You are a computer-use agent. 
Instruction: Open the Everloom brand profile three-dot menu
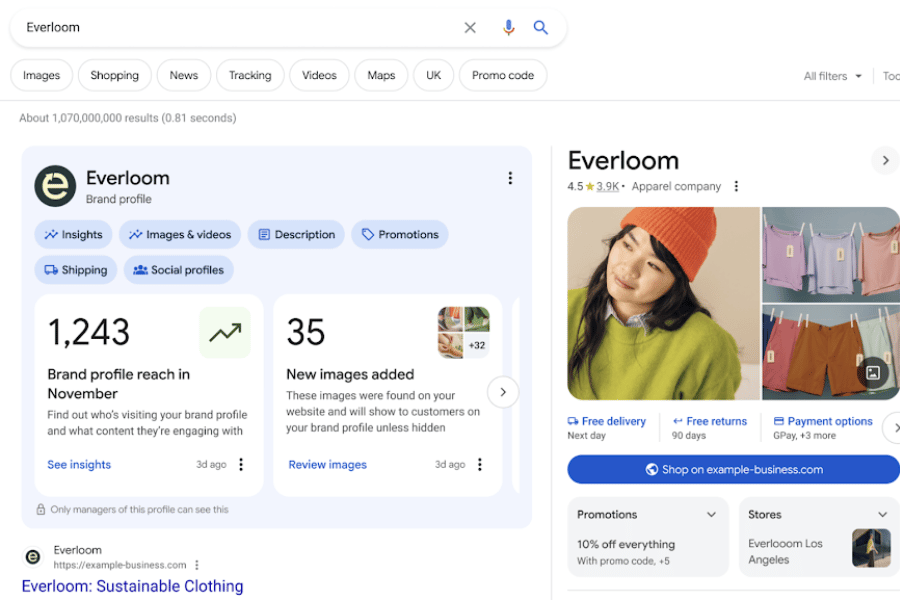(510, 178)
